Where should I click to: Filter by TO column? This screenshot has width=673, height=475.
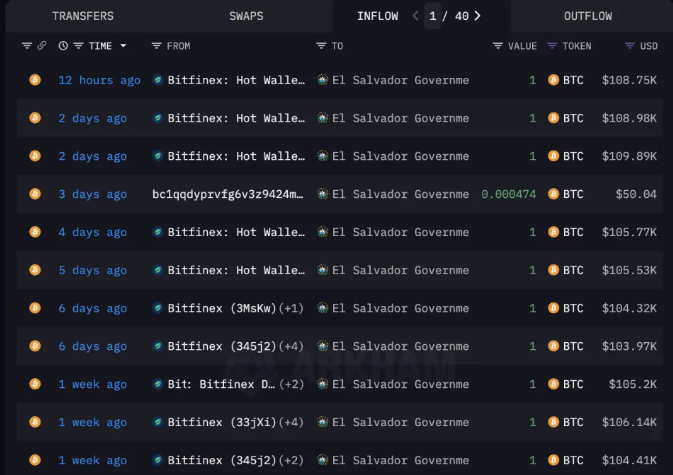[x=321, y=45]
